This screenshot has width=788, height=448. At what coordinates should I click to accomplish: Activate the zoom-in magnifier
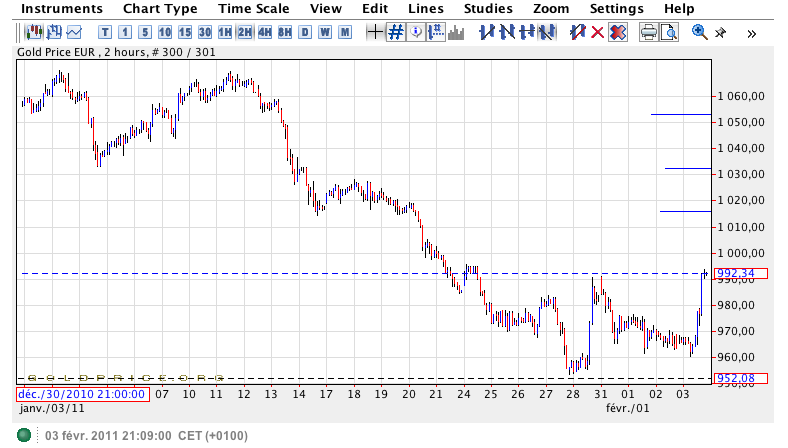[700, 33]
